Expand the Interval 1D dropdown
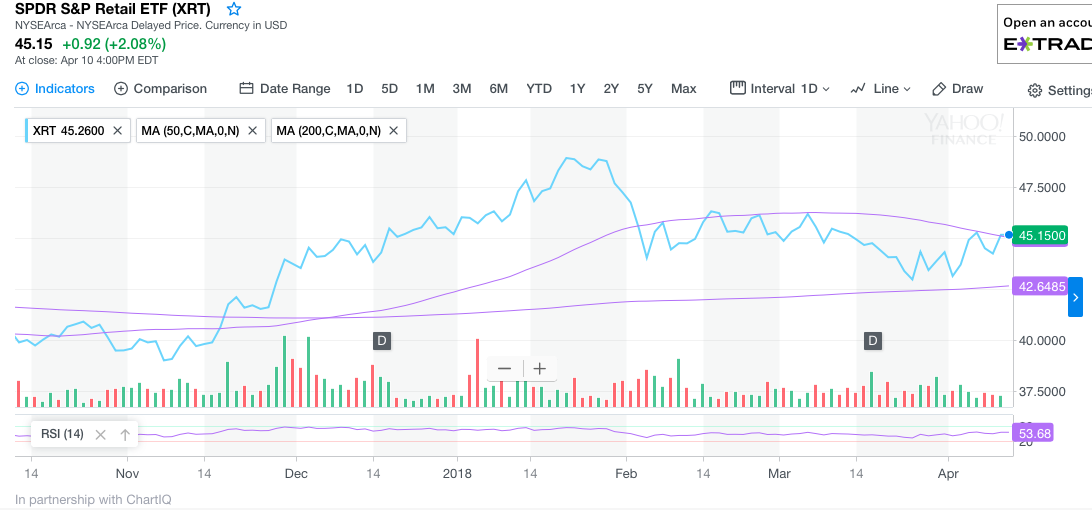The image size is (1092, 510). [780, 89]
